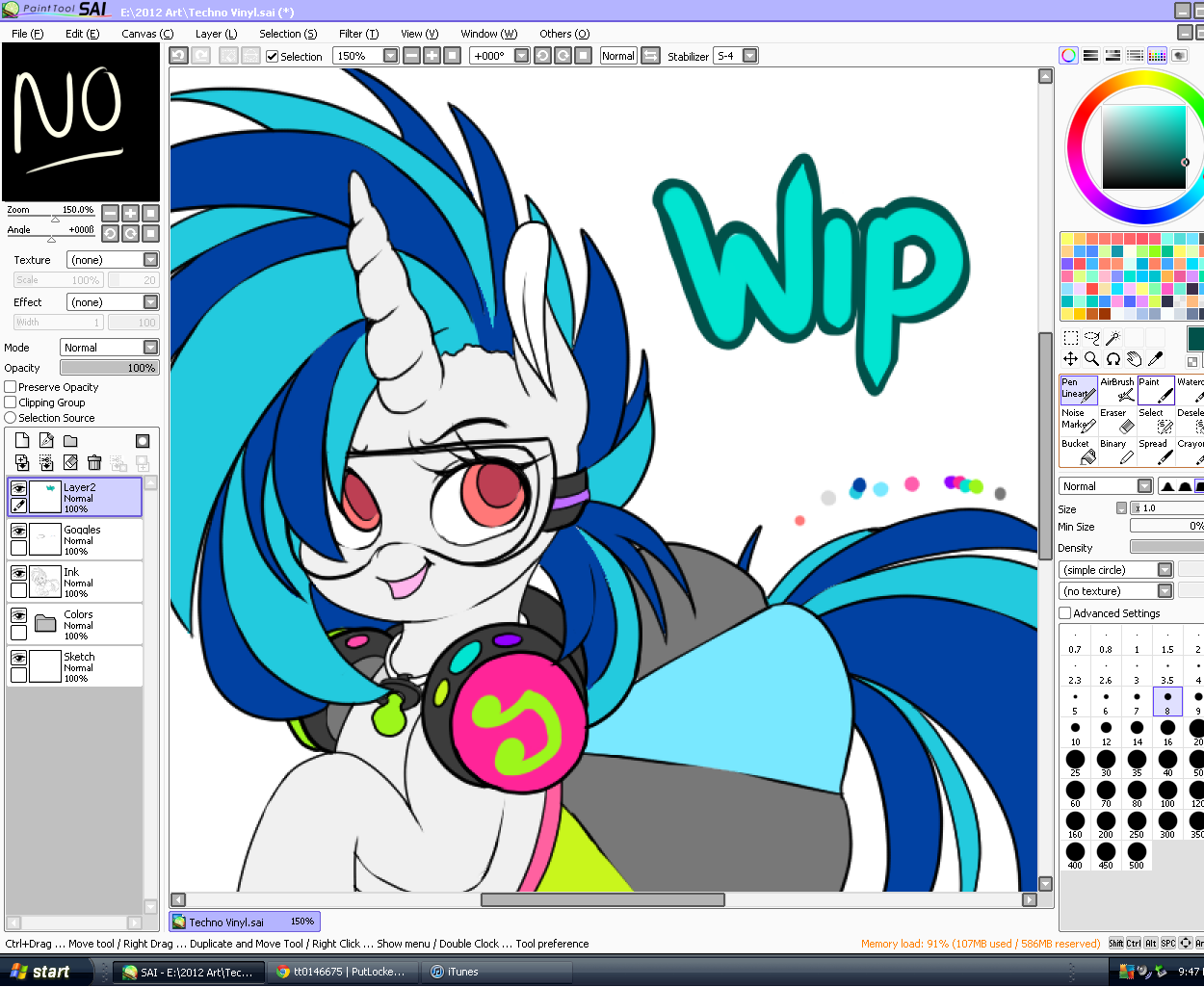
Task: Select the Noise Marker tool
Action: 1079,421
